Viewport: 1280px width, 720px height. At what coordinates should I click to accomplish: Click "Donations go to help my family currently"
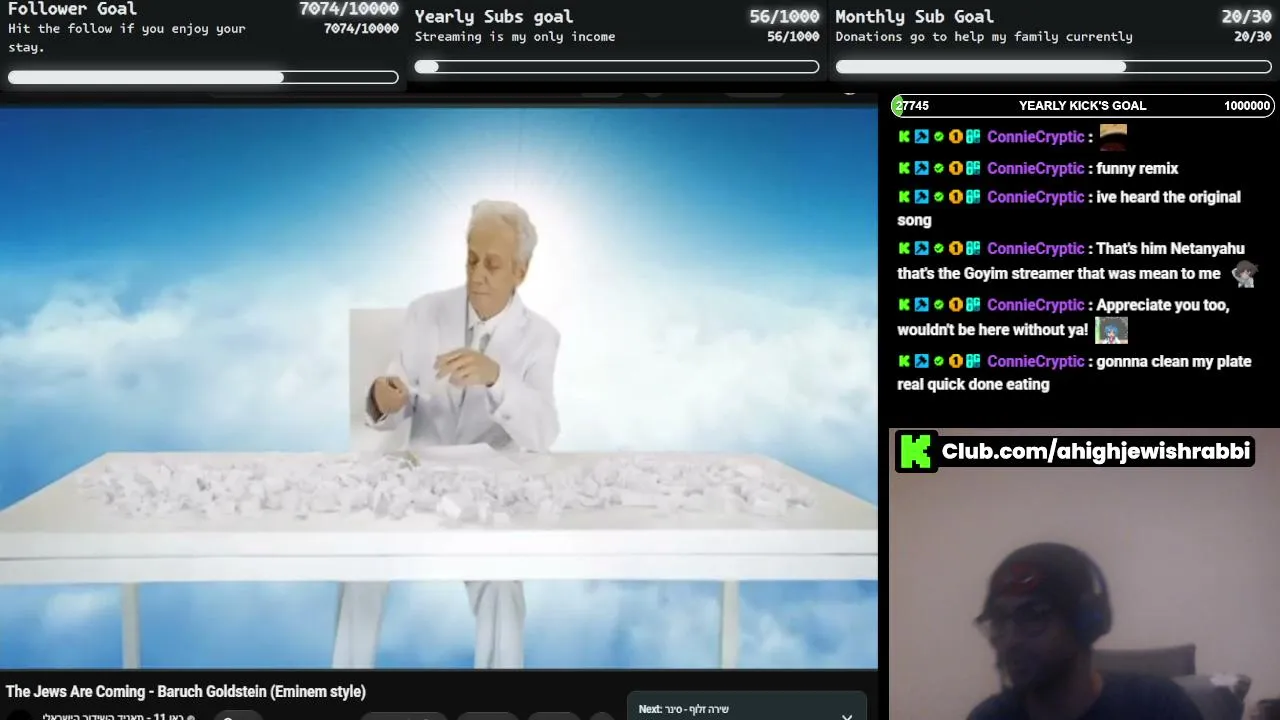tap(984, 37)
